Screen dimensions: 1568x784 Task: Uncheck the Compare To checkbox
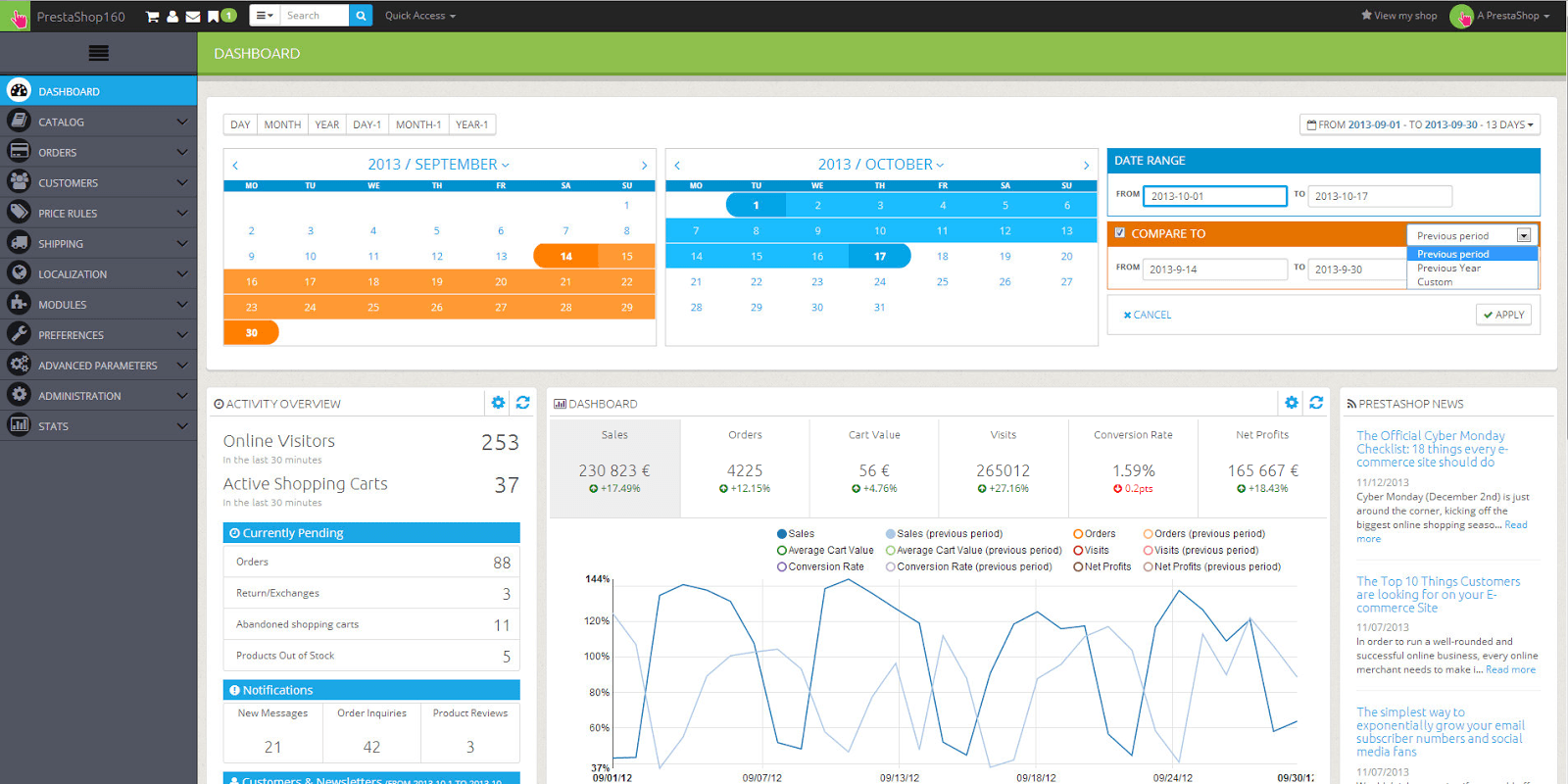(1120, 233)
